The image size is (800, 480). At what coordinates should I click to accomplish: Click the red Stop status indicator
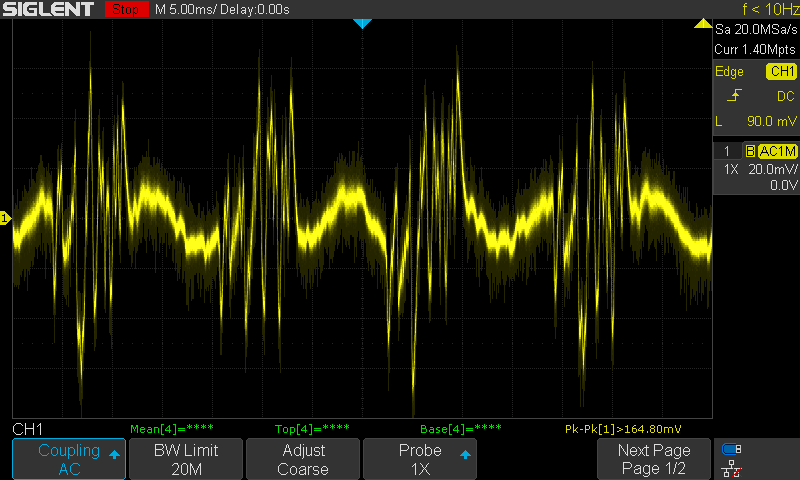click(x=126, y=9)
